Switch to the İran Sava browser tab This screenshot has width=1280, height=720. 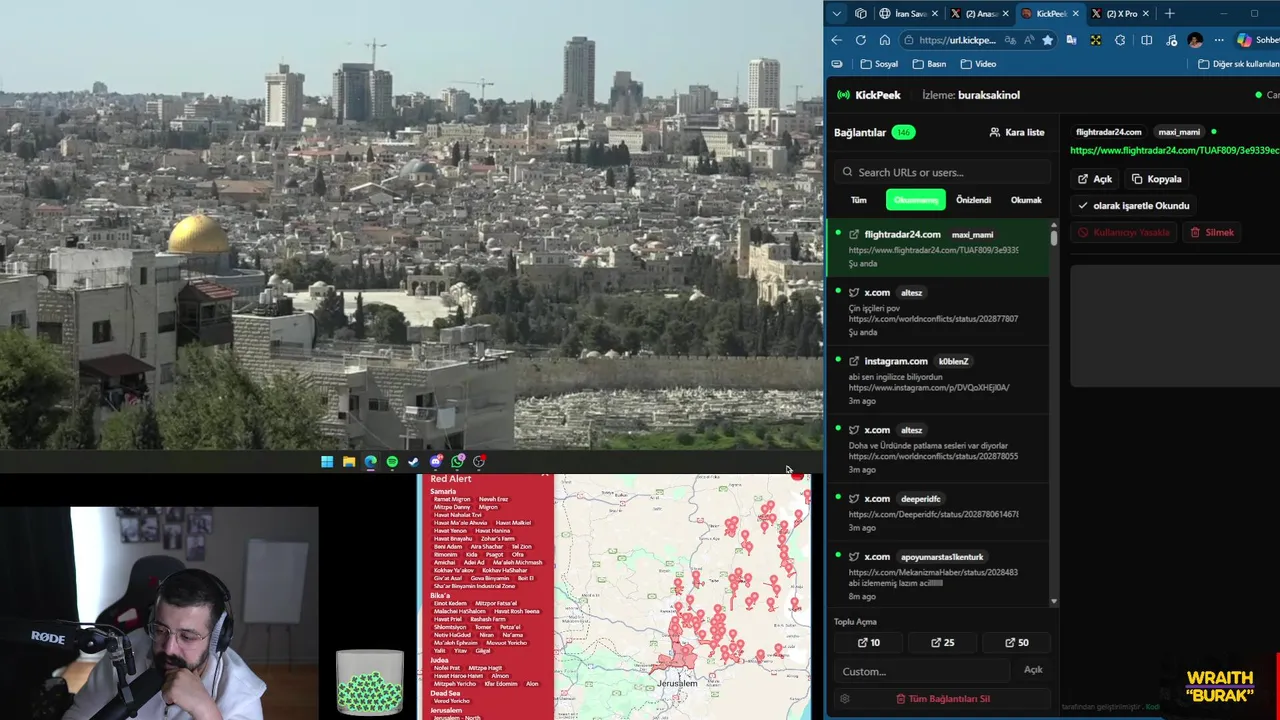point(908,13)
